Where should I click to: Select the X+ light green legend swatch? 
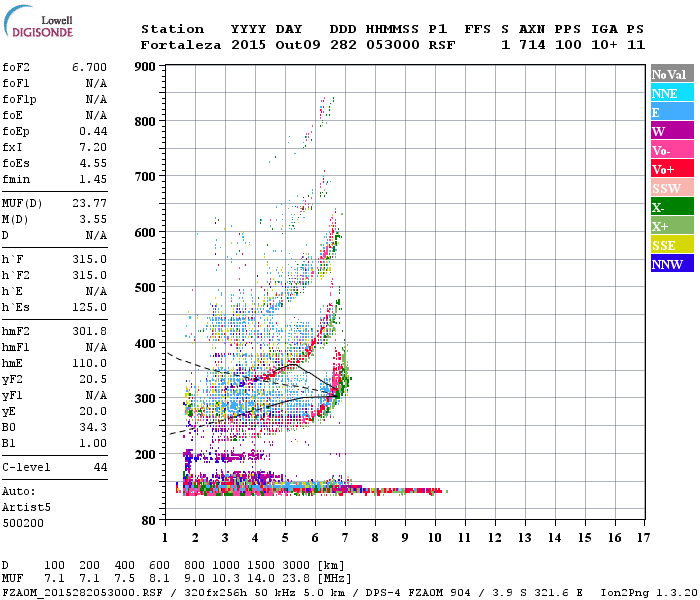tap(672, 226)
